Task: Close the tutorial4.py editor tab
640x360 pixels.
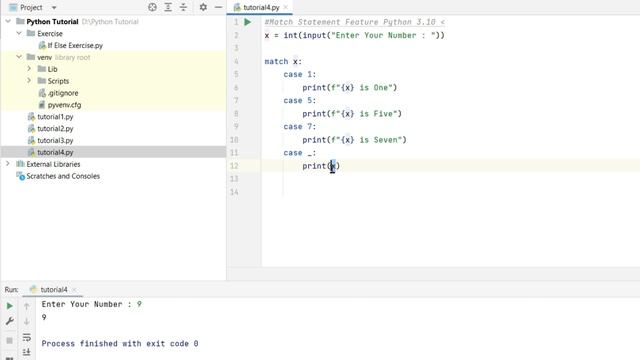Action: pos(286,7)
